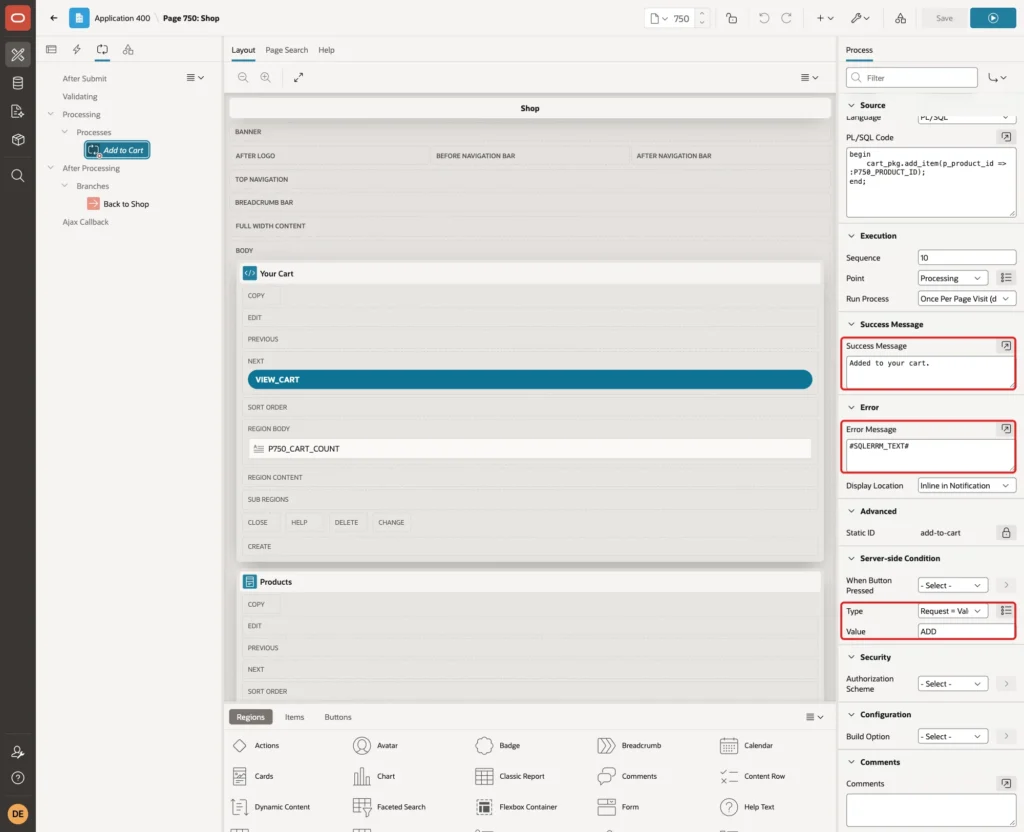Open the DE user account avatar
1024x832 pixels.
(18, 814)
